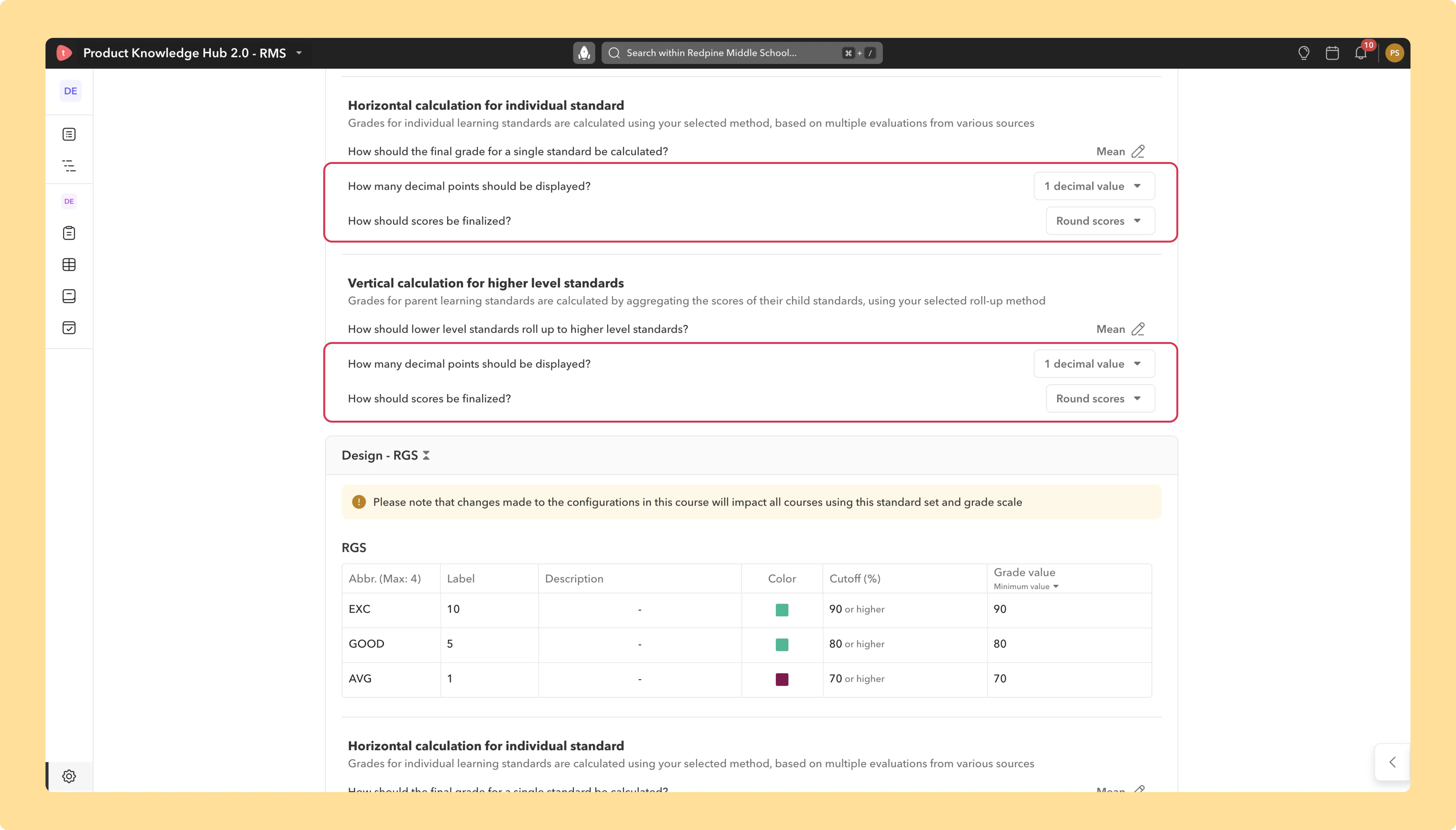Open the PS profile avatar

pos(1394,53)
